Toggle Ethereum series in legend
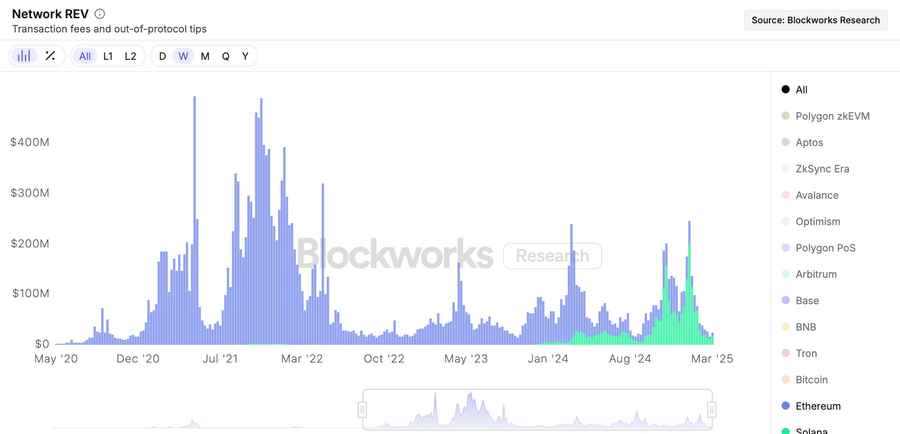This screenshot has width=900, height=434. pos(811,406)
